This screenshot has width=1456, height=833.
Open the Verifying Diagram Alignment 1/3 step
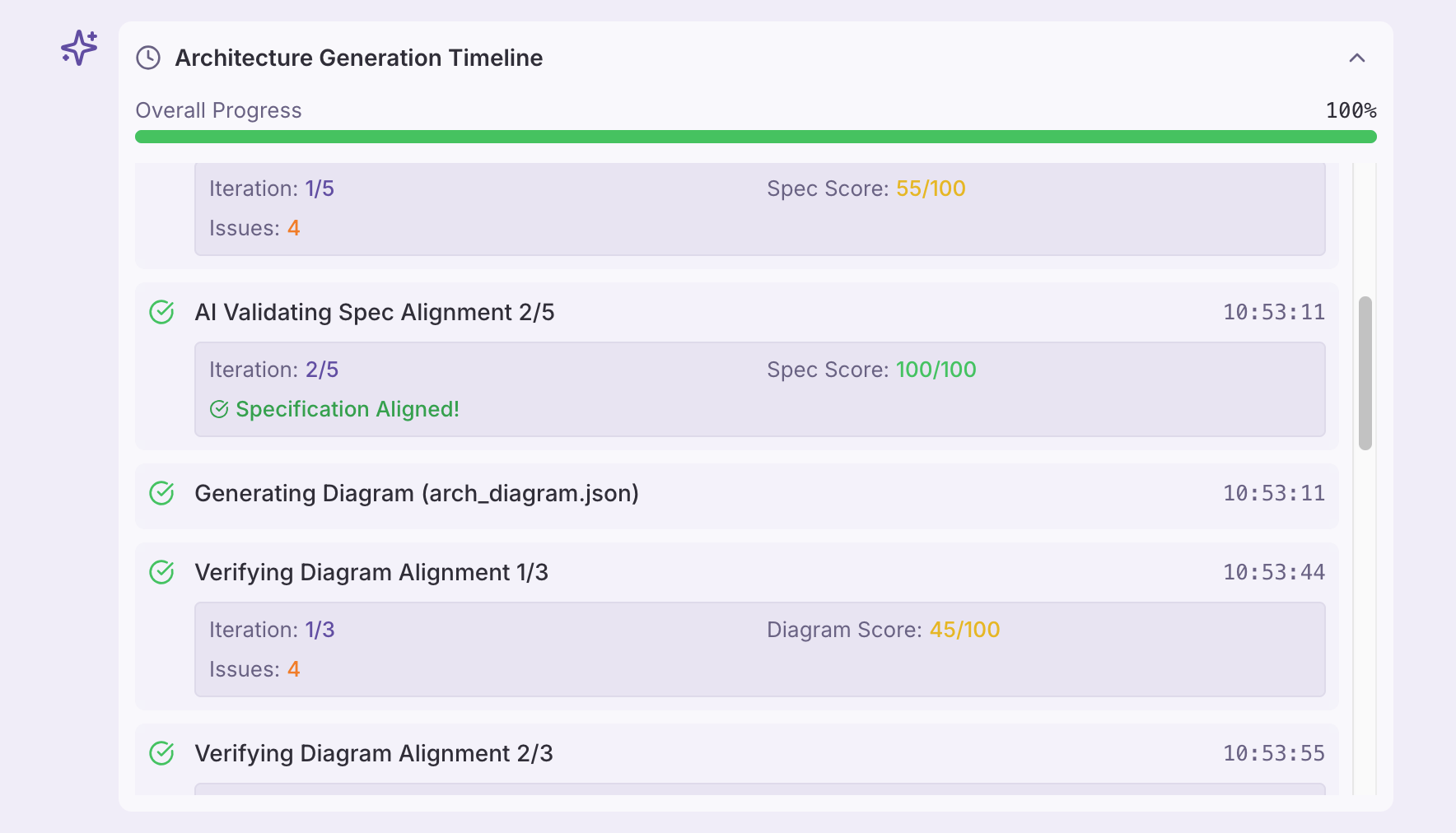coord(371,572)
